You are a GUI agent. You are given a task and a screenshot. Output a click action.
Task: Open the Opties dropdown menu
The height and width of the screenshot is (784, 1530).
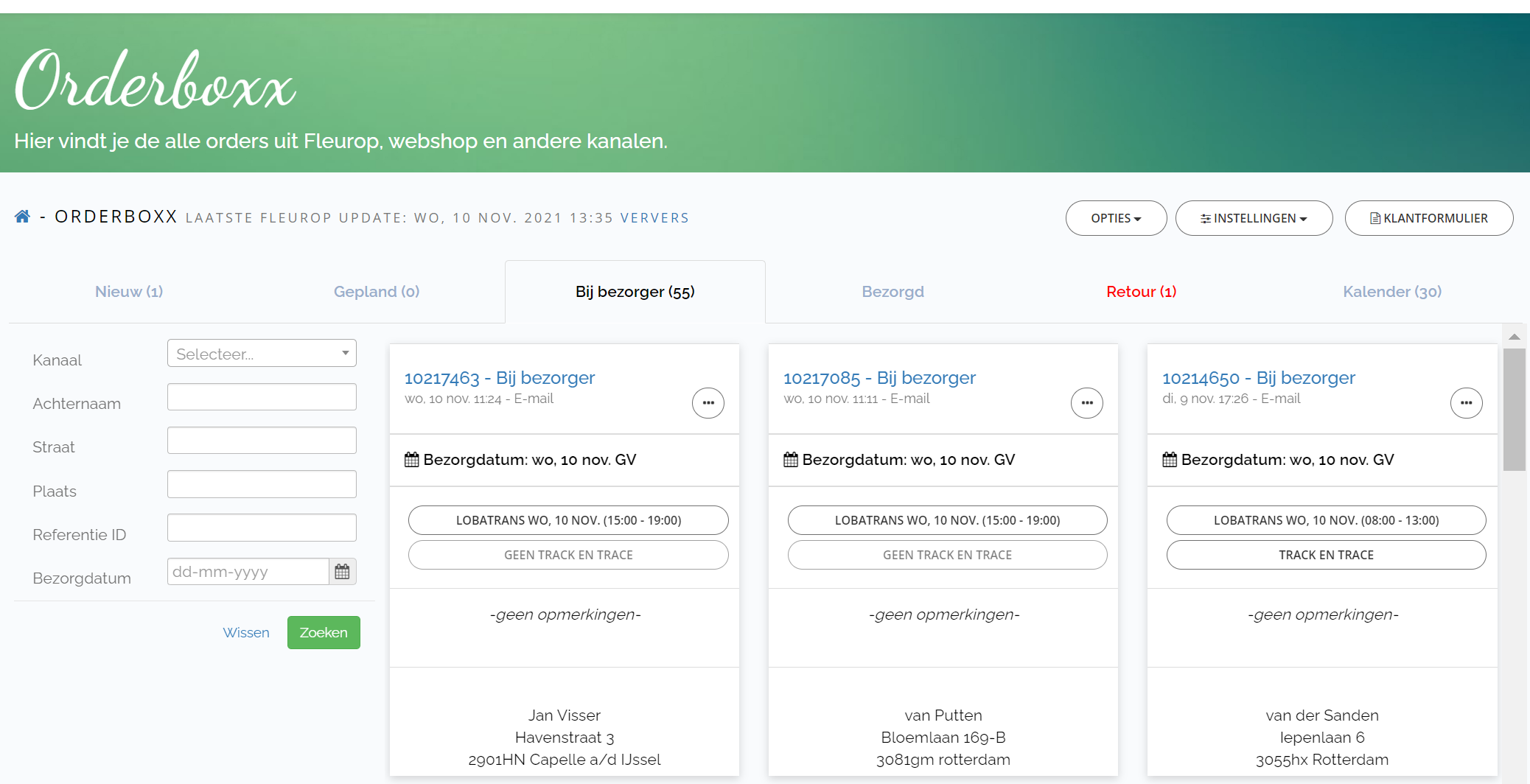pos(1116,218)
